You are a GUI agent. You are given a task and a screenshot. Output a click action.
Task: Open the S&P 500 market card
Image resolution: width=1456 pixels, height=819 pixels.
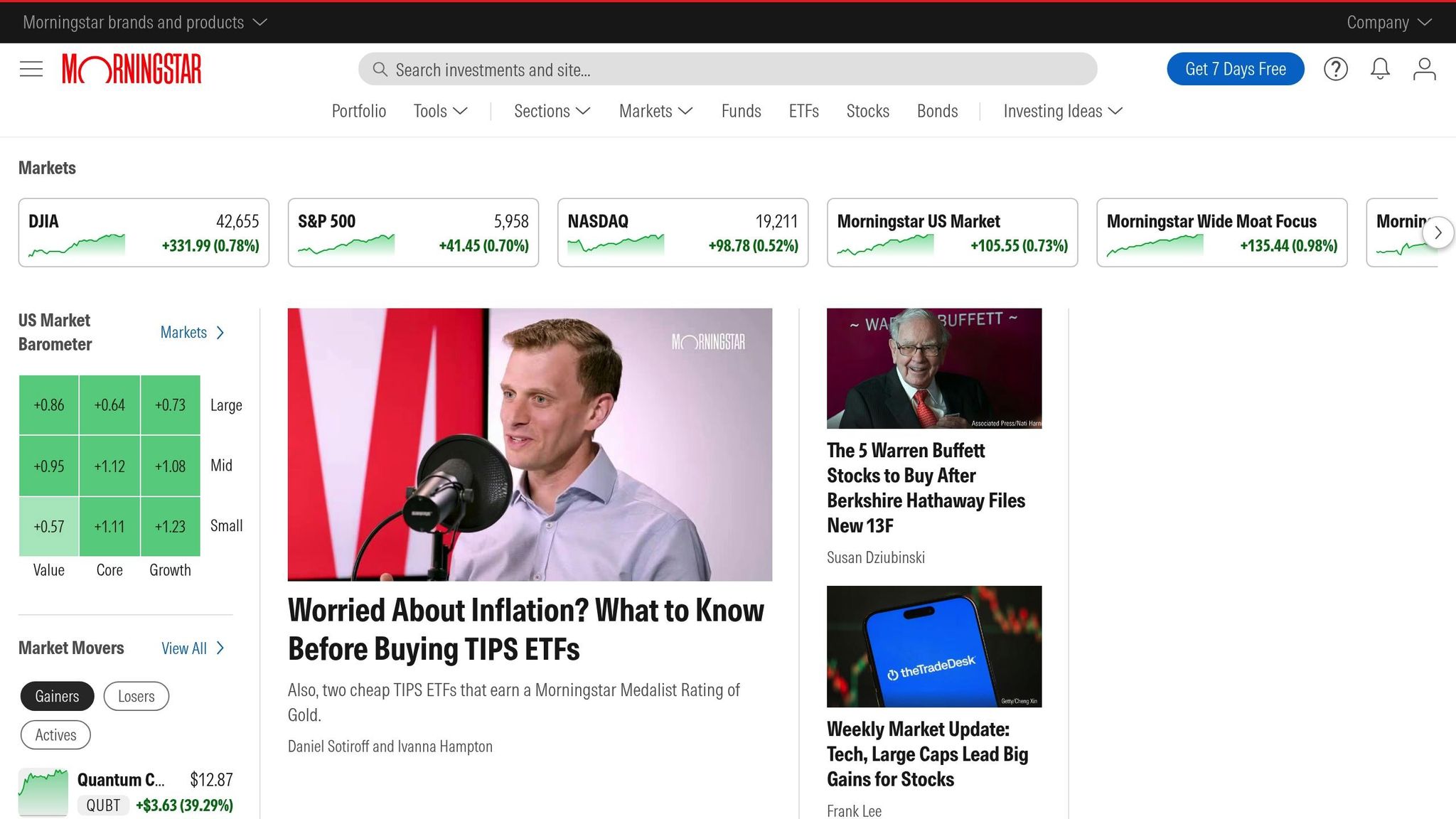click(x=413, y=232)
